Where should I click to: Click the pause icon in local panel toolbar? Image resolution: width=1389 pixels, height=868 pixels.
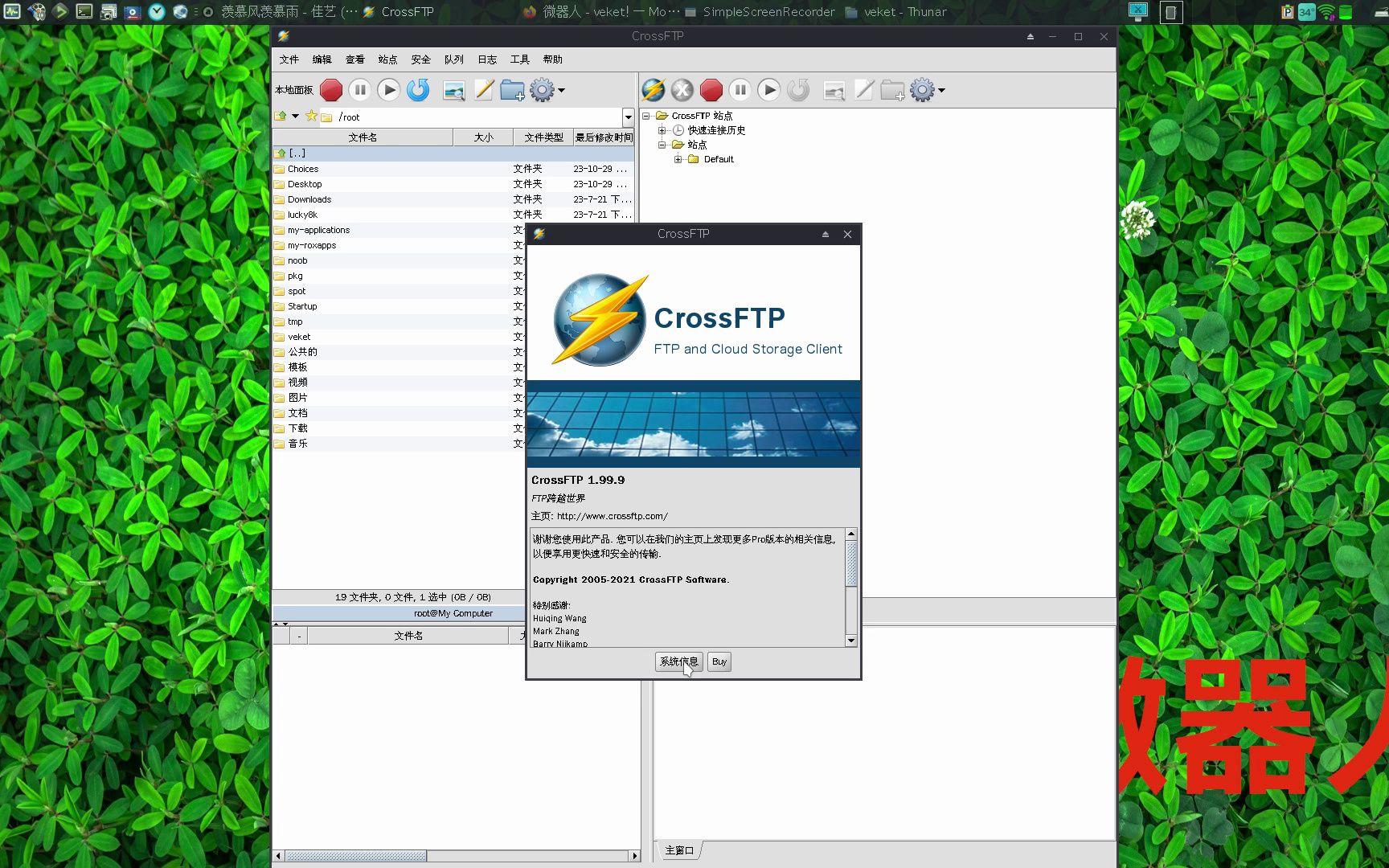click(x=360, y=90)
